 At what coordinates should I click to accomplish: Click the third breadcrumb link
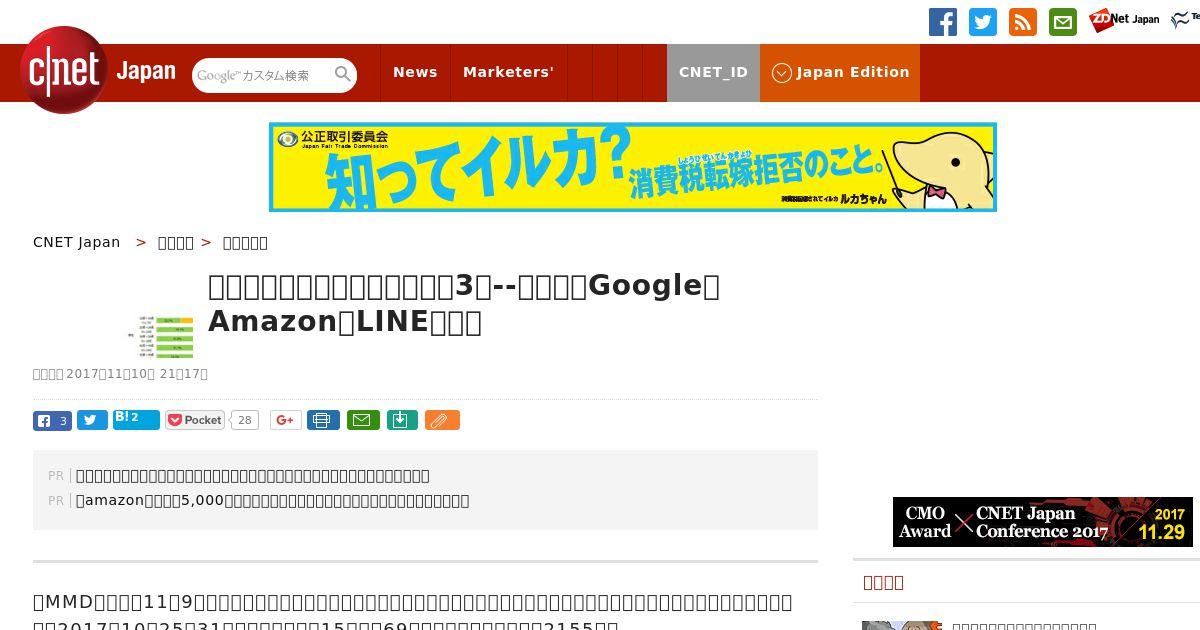click(245, 242)
